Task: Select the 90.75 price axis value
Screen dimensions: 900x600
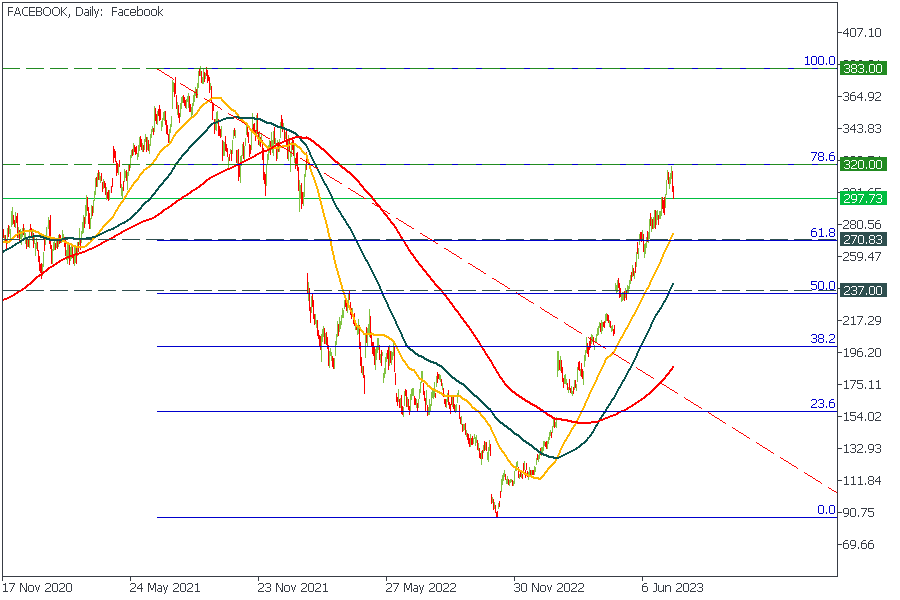Action: click(862, 513)
